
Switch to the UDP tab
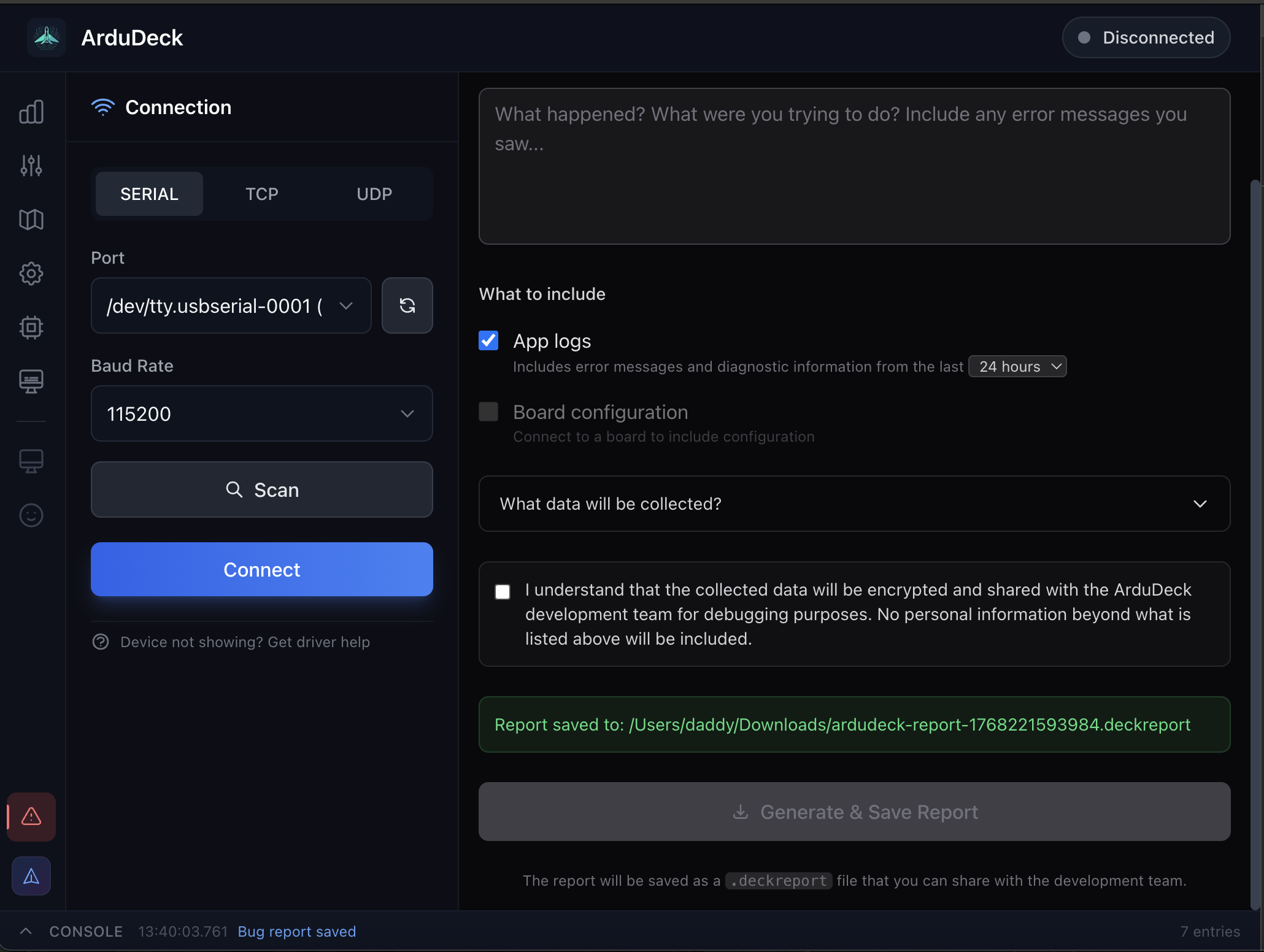374,194
